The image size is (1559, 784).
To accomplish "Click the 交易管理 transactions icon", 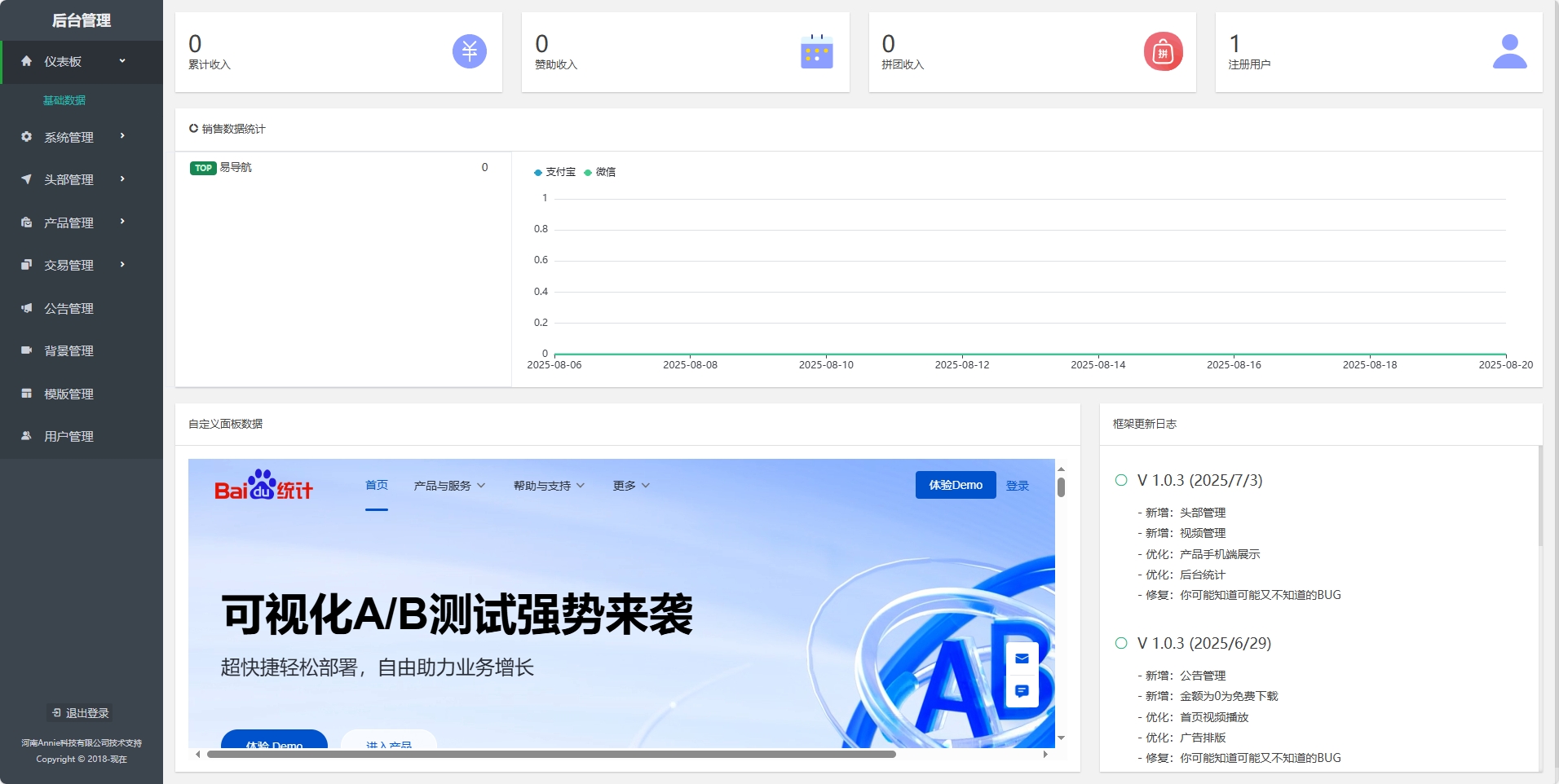I will tap(27, 264).
